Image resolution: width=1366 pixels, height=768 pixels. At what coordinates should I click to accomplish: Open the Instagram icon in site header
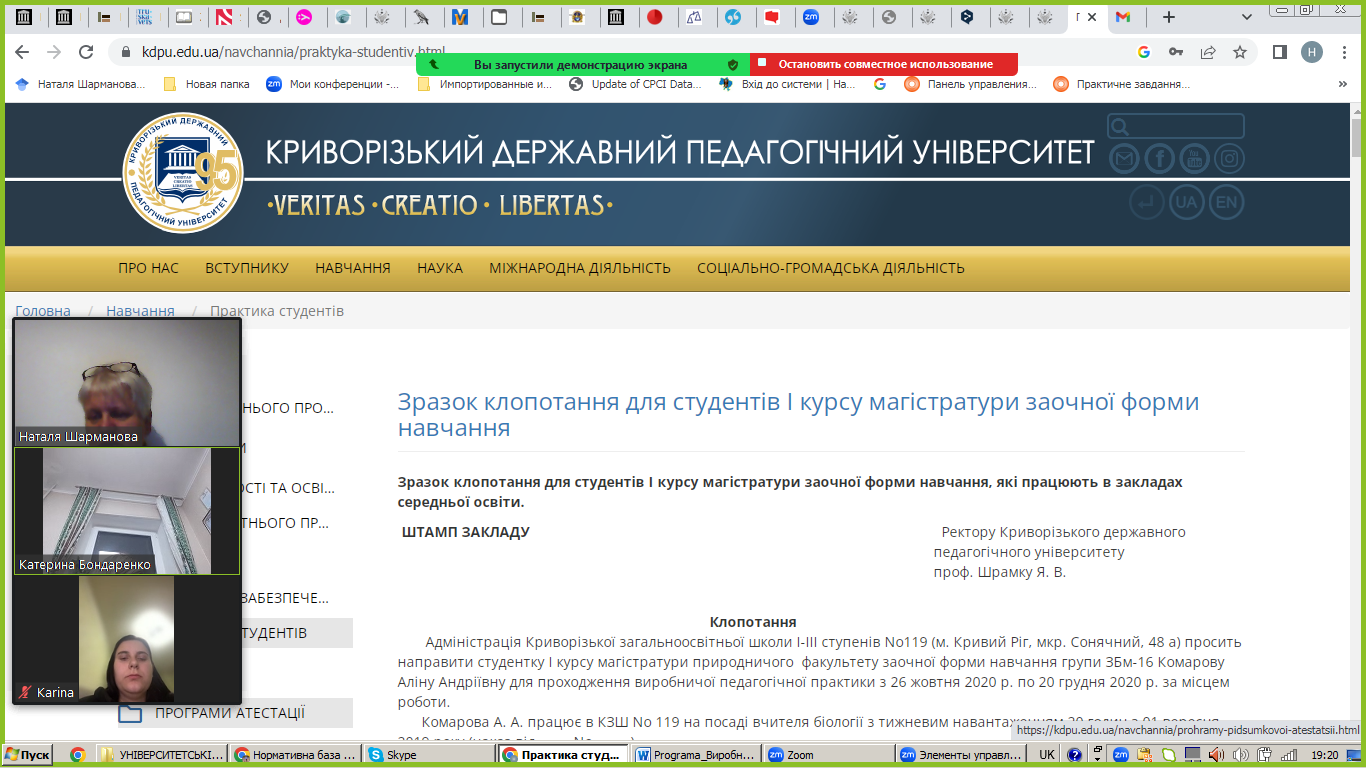[x=1228, y=158]
